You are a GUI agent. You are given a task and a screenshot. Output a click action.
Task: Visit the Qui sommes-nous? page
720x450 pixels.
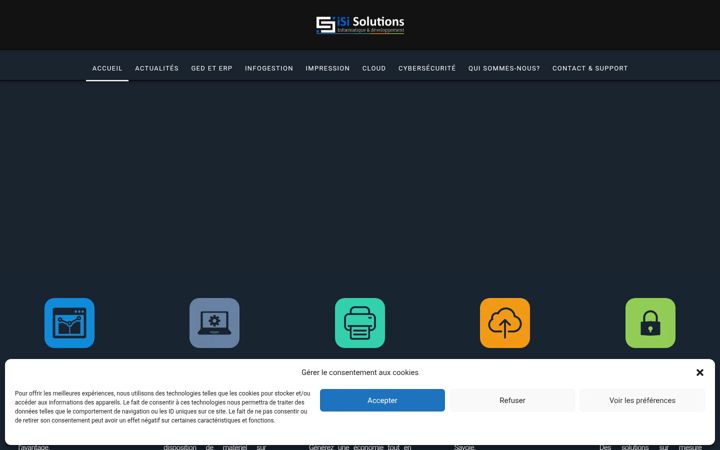(504, 68)
